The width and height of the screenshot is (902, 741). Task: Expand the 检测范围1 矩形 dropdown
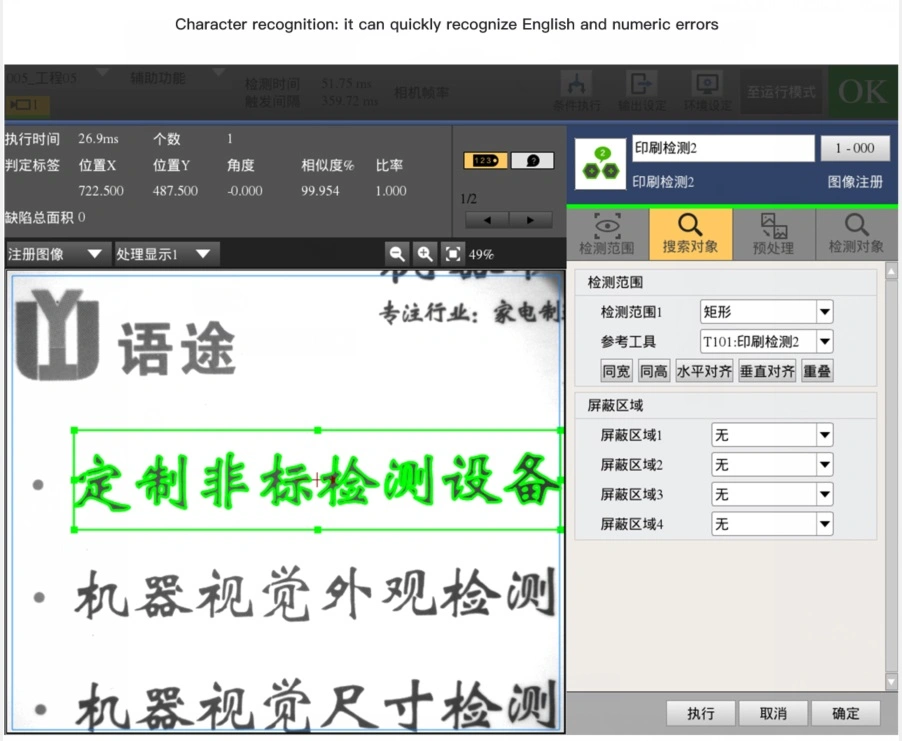point(824,312)
